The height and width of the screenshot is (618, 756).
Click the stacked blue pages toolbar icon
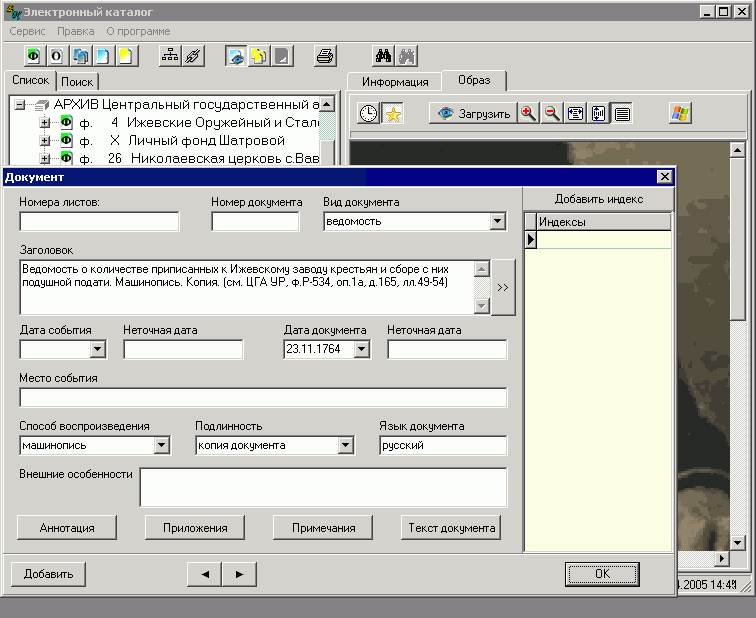[x=80, y=56]
